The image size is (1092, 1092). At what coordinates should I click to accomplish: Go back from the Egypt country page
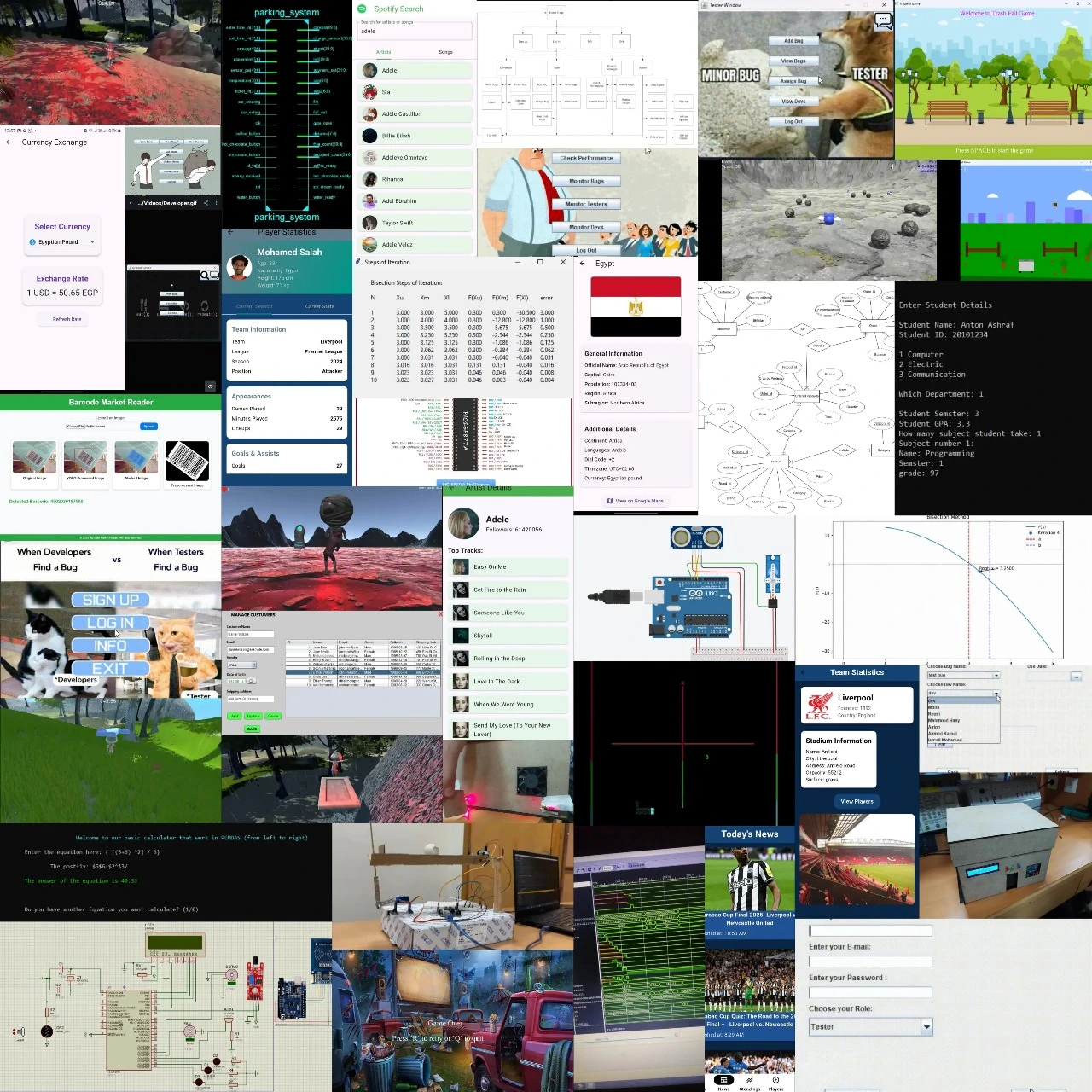click(582, 264)
